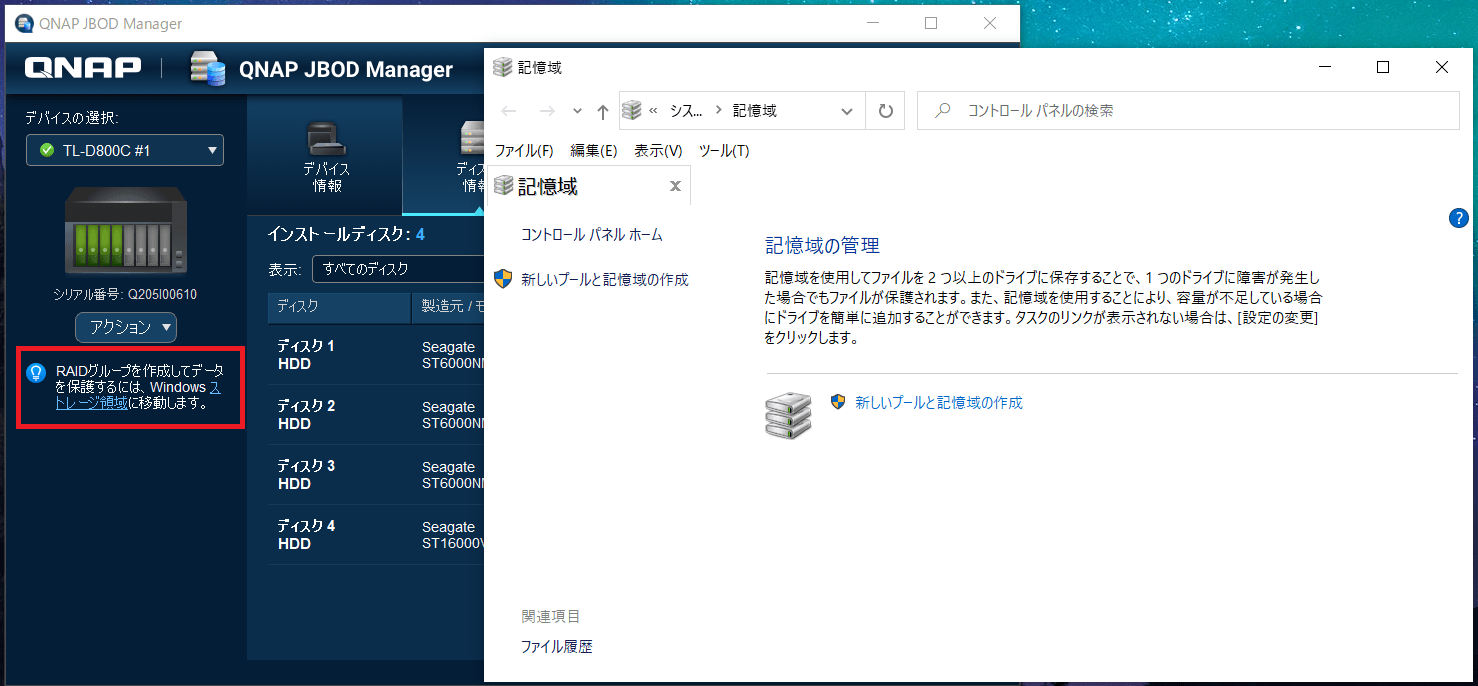Expand the address bar history dropdown
The width and height of the screenshot is (1478, 686).
[x=847, y=111]
